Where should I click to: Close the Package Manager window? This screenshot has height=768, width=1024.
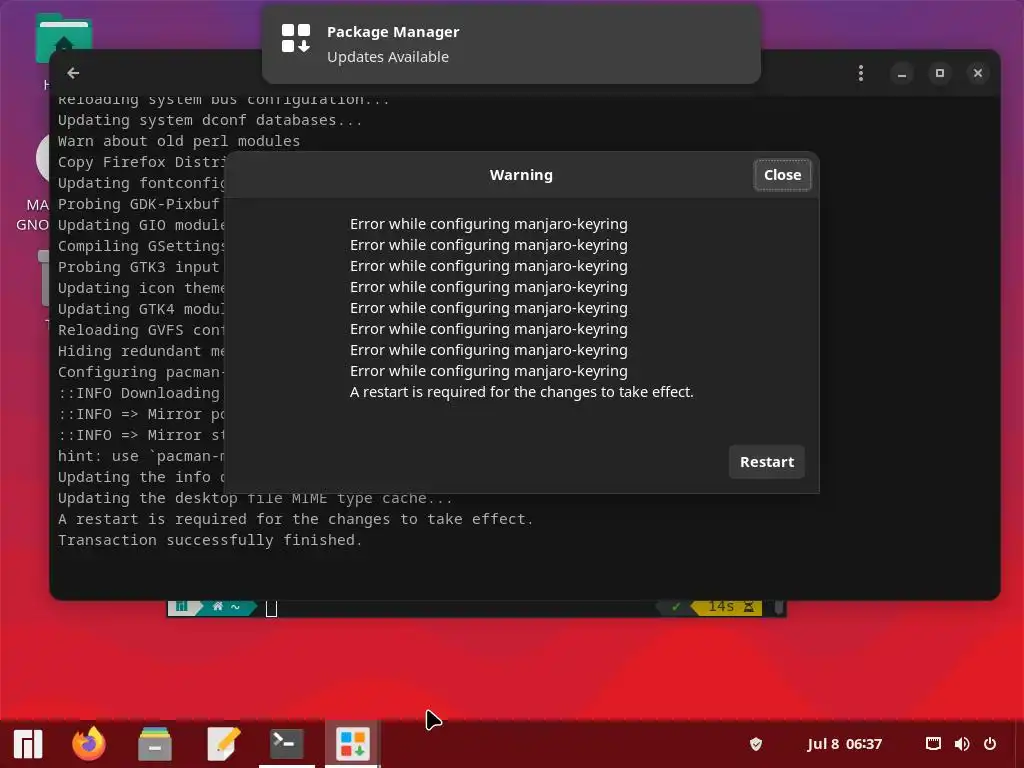click(x=978, y=73)
